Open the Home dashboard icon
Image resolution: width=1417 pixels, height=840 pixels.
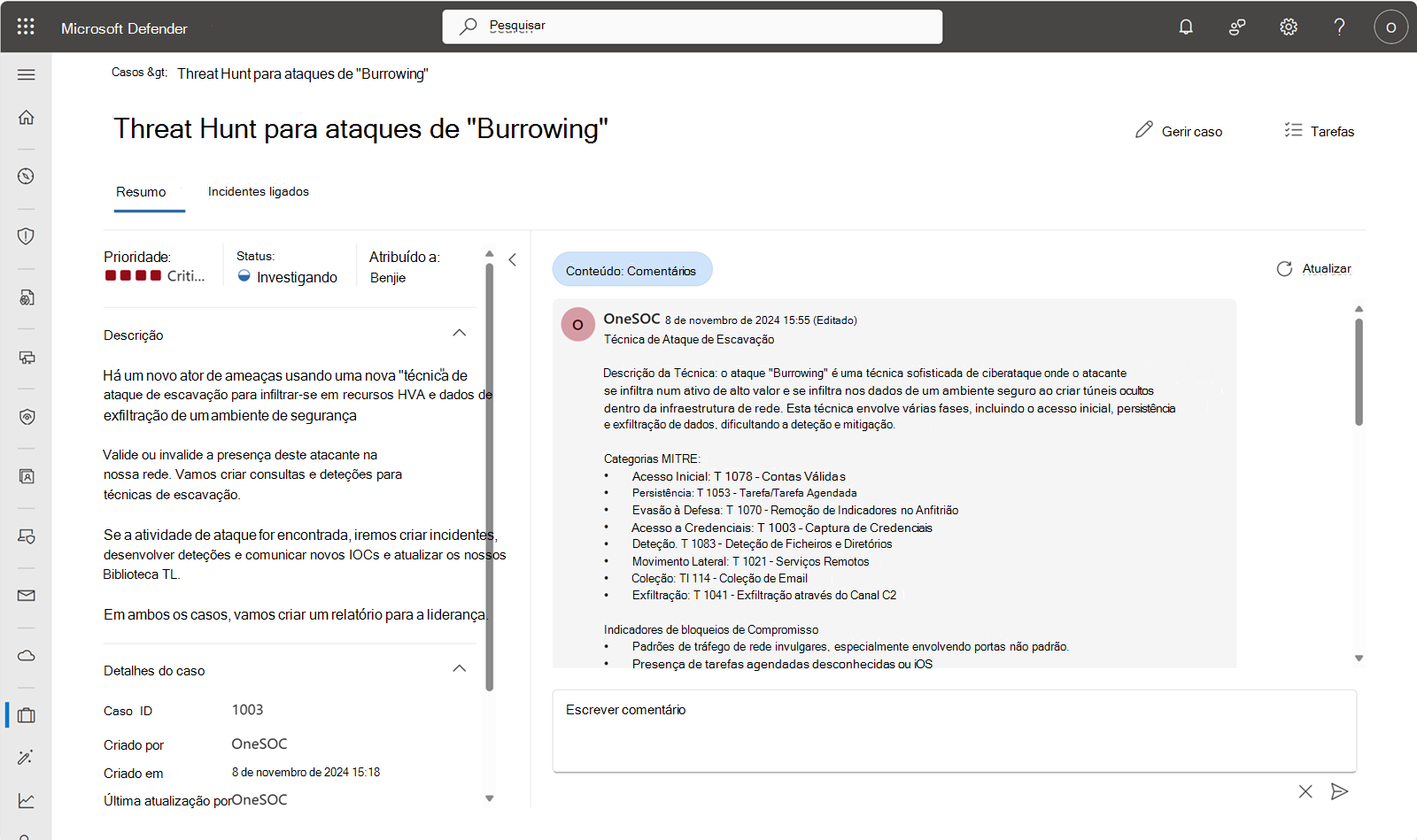pos(26,116)
